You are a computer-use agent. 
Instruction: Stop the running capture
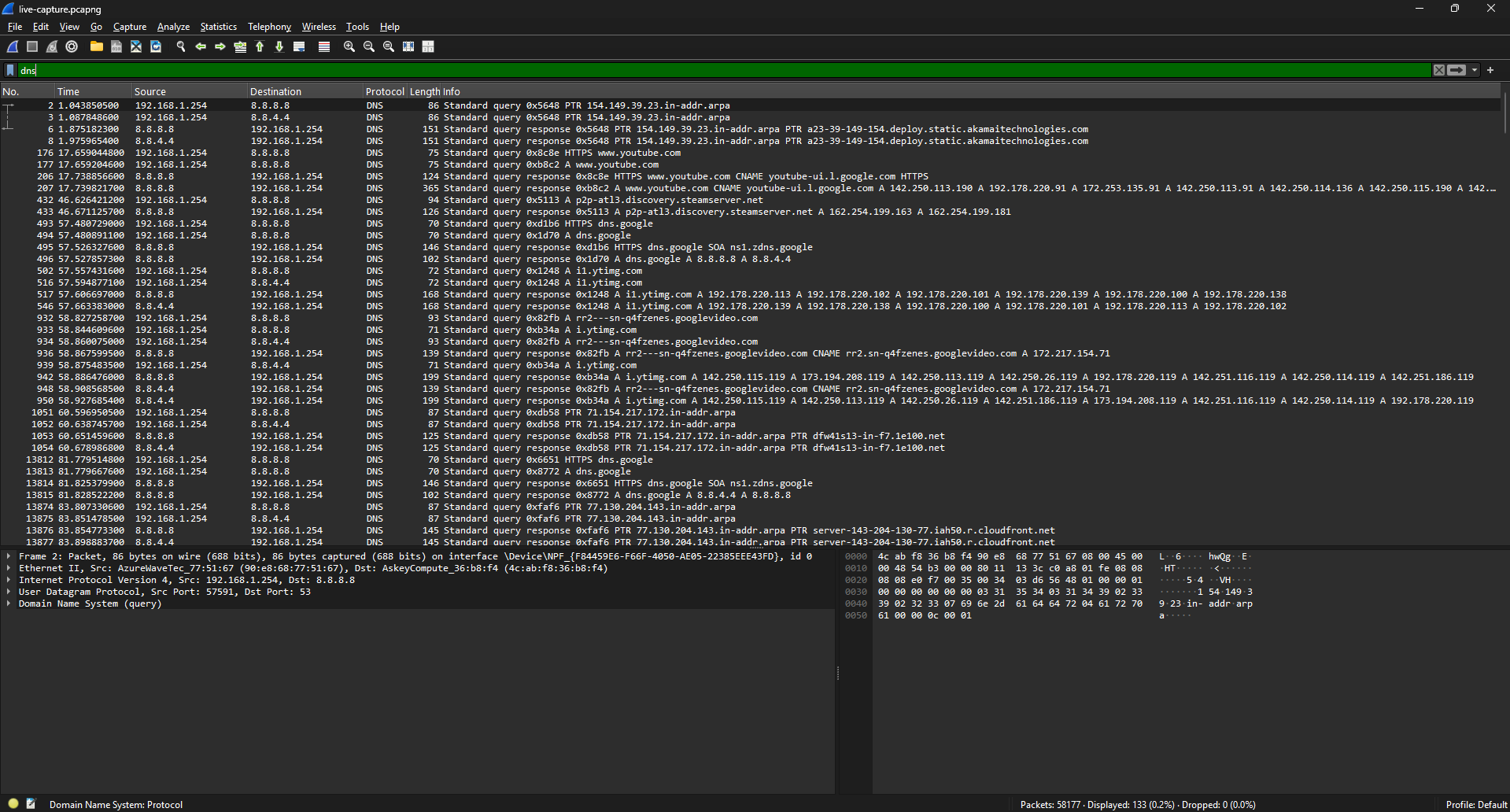(x=31, y=46)
